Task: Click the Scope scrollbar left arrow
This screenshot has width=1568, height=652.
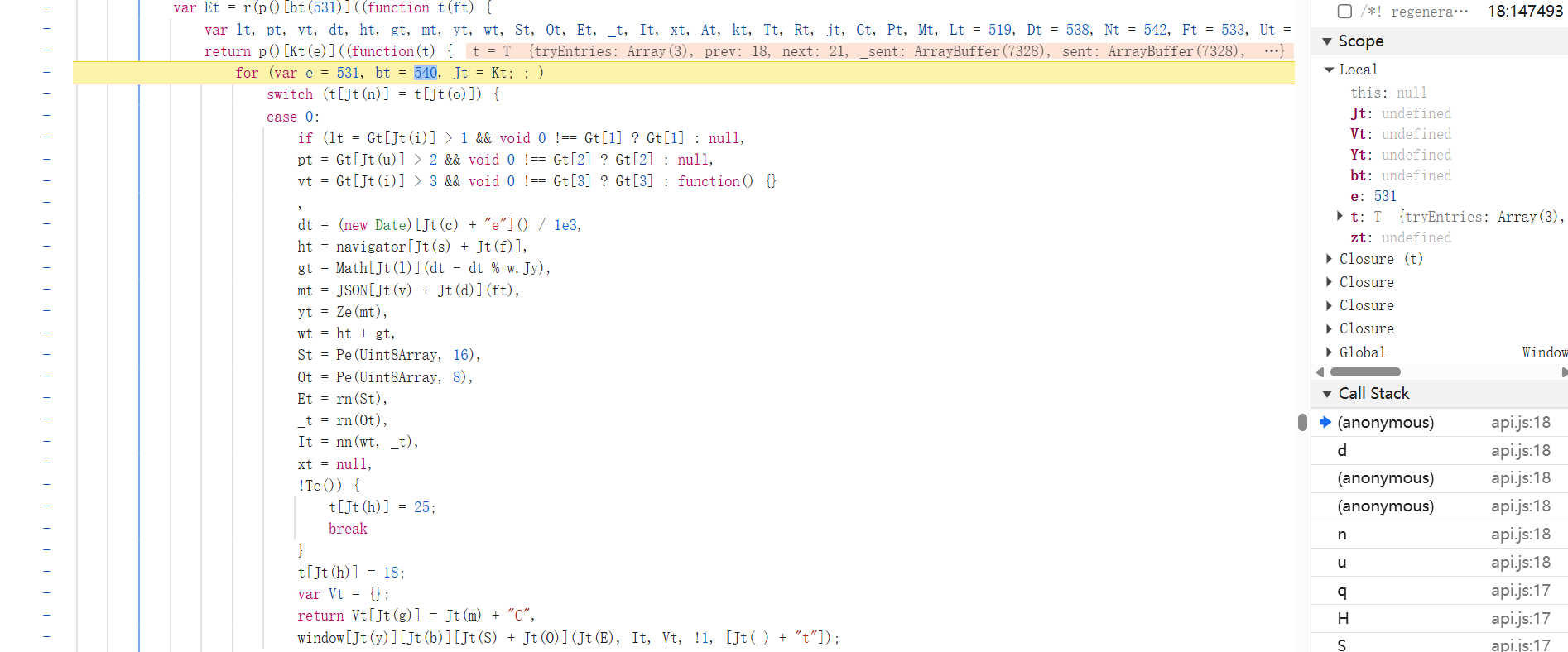Action: point(1320,372)
